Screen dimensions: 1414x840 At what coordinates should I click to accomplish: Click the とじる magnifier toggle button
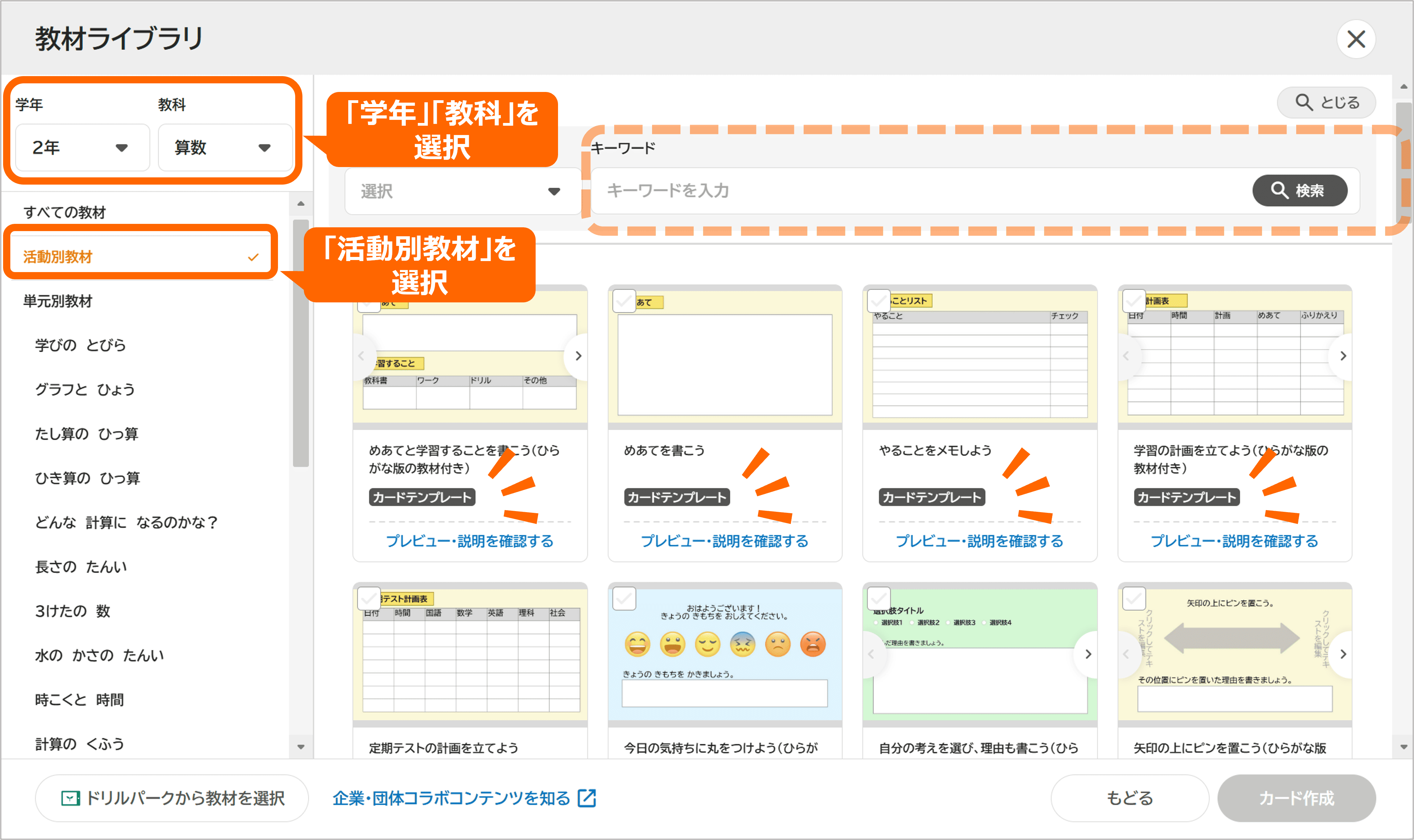click(x=1326, y=102)
